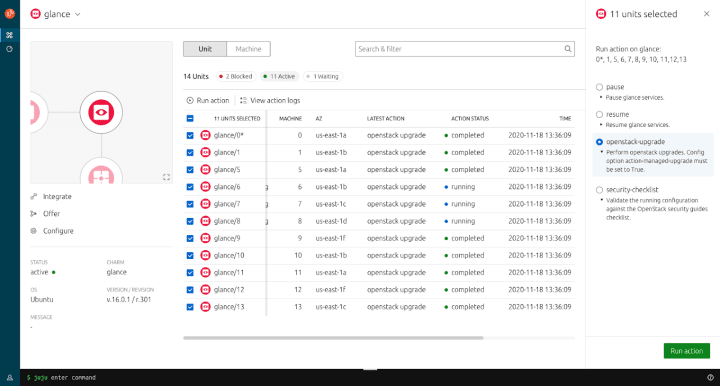
Task: Filter by 2 Blocked status chip
Action: click(236, 76)
